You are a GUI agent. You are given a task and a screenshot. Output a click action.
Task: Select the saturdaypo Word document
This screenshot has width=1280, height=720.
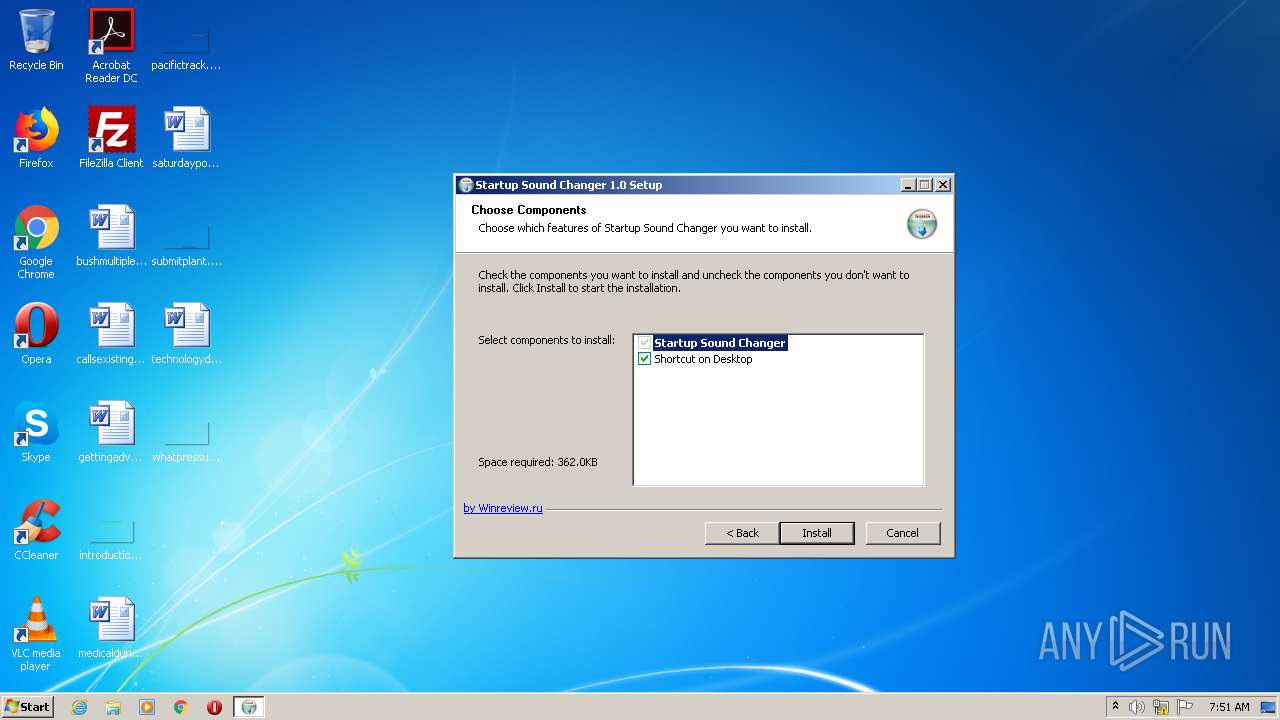pyautogui.click(x=186, y=138)
